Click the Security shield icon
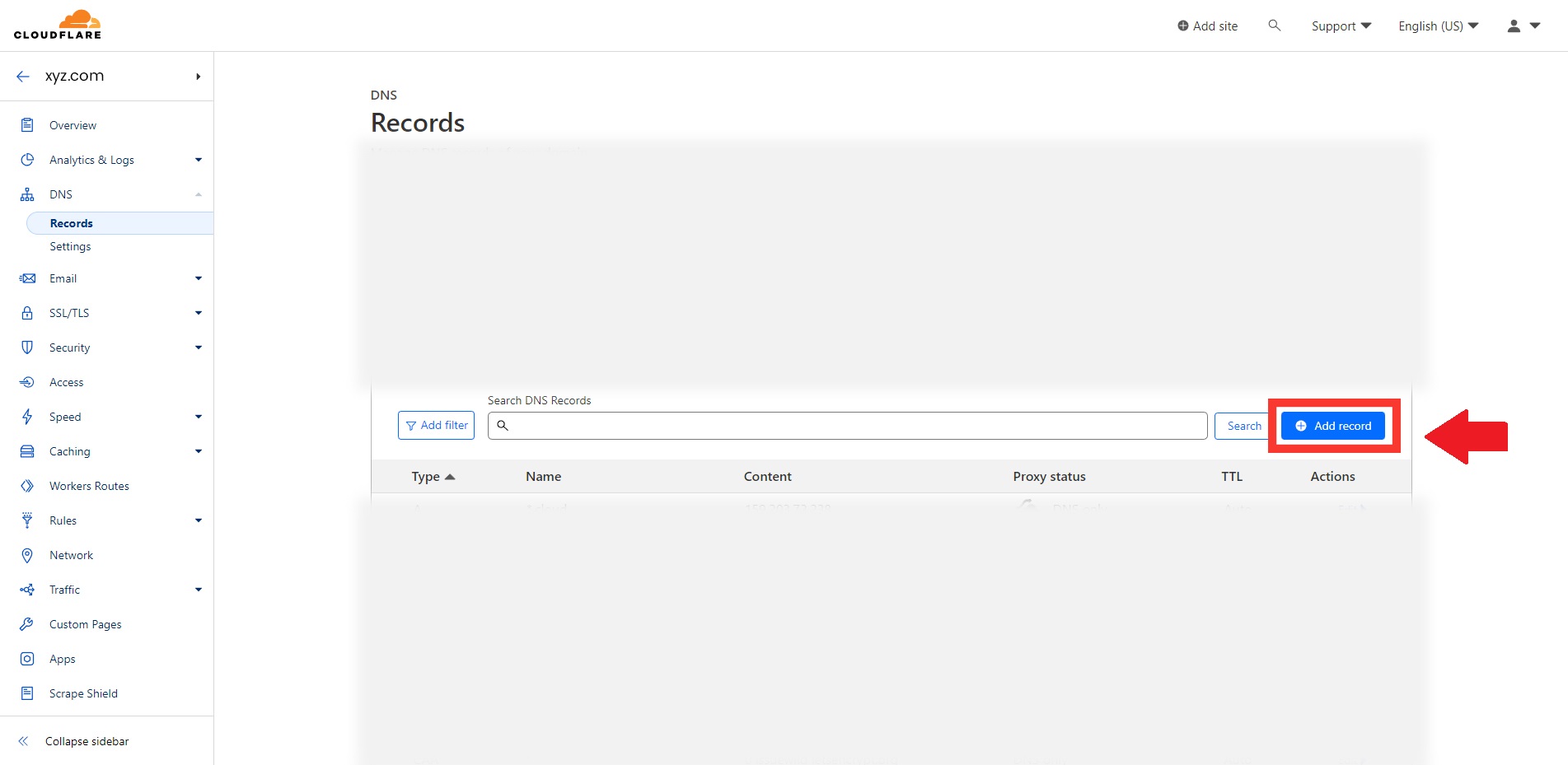The image size is (1568, 765). (27, 348)
